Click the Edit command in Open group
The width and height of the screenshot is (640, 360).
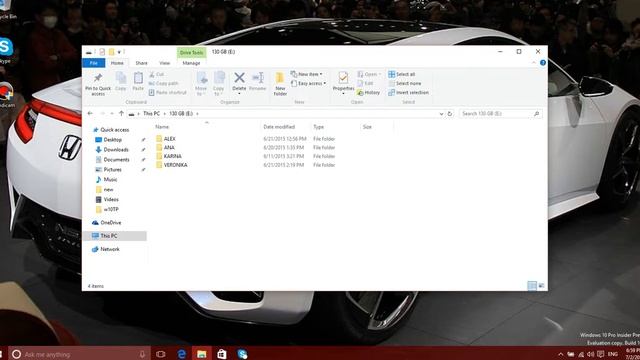(365, 83)
